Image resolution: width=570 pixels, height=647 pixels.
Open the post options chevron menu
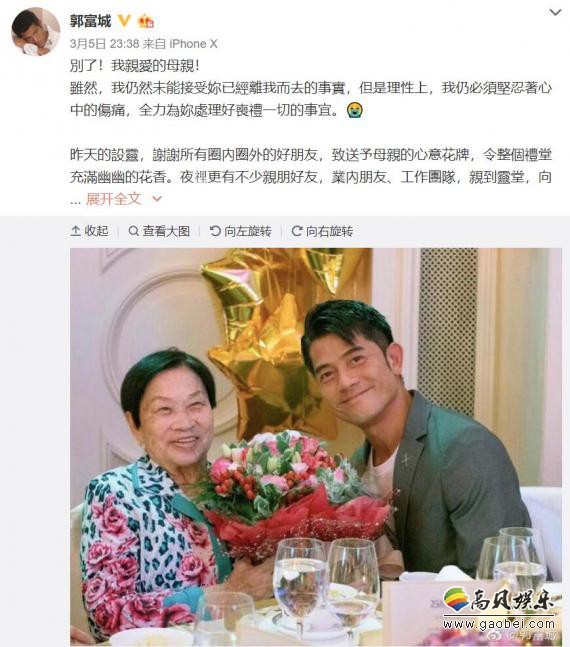(555, 12)
